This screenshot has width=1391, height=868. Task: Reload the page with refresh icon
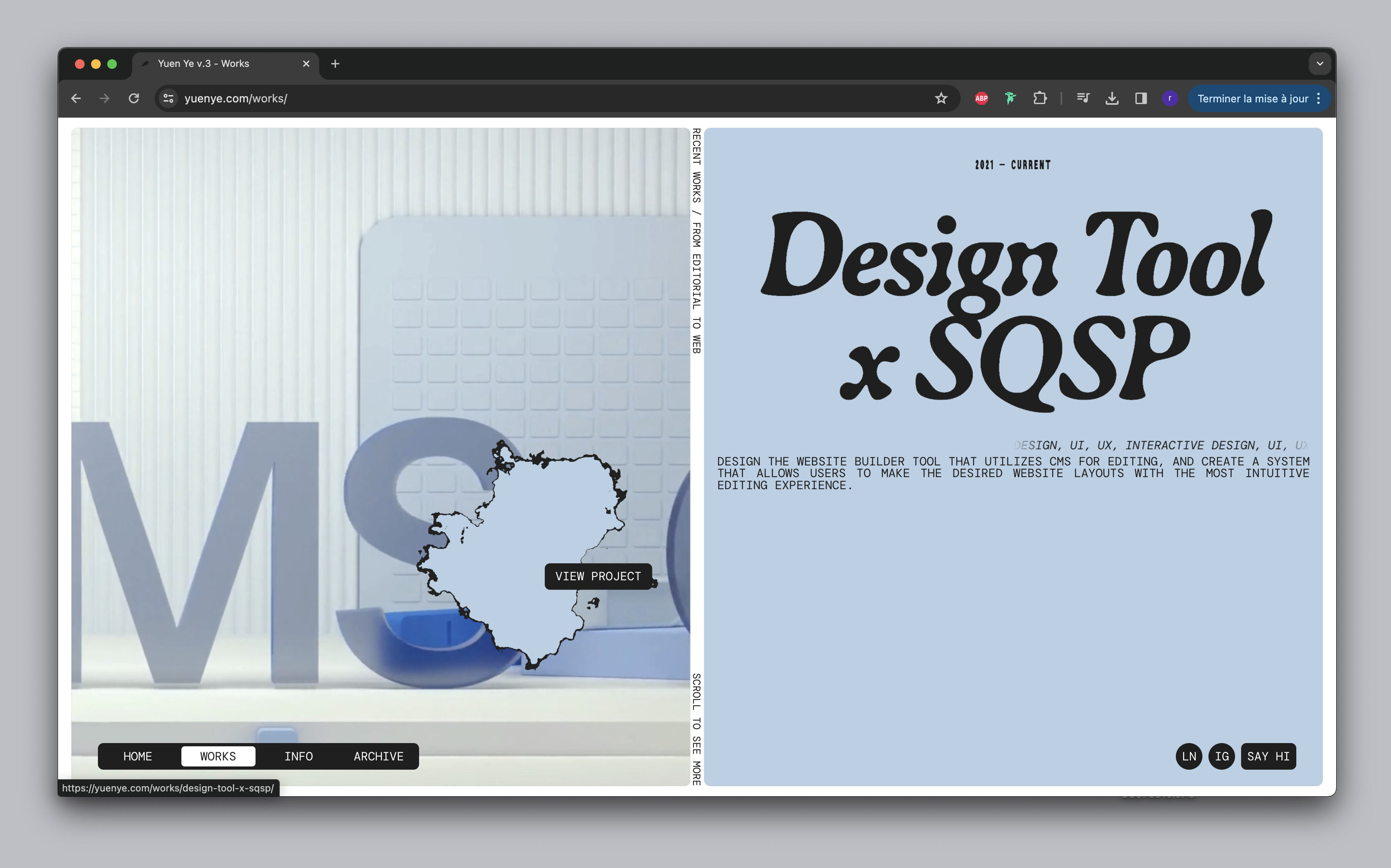pos(134,98)
